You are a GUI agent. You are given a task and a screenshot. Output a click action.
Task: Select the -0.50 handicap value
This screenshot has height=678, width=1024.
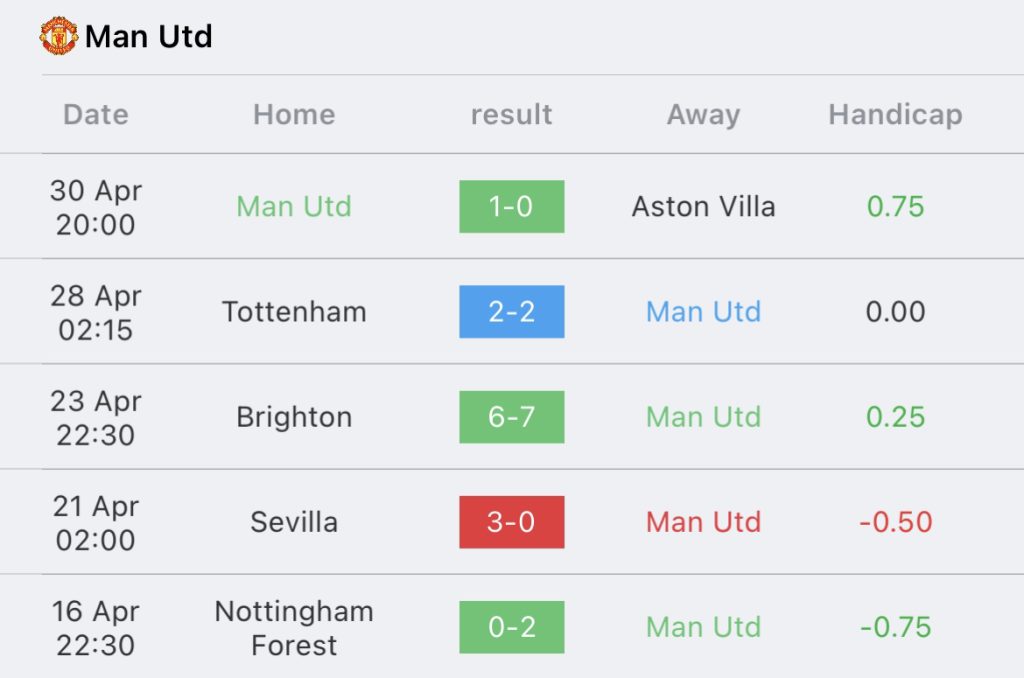[x=895, y=522]
